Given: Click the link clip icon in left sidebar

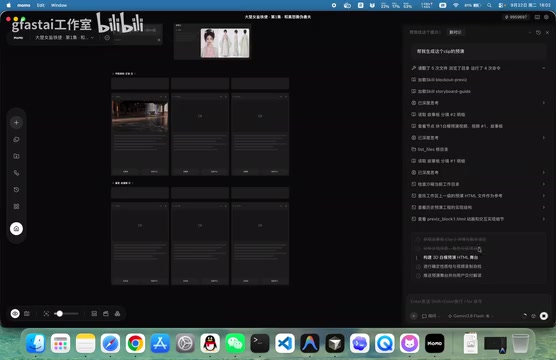Looking at the screenshot, I should tap(16, 173).
